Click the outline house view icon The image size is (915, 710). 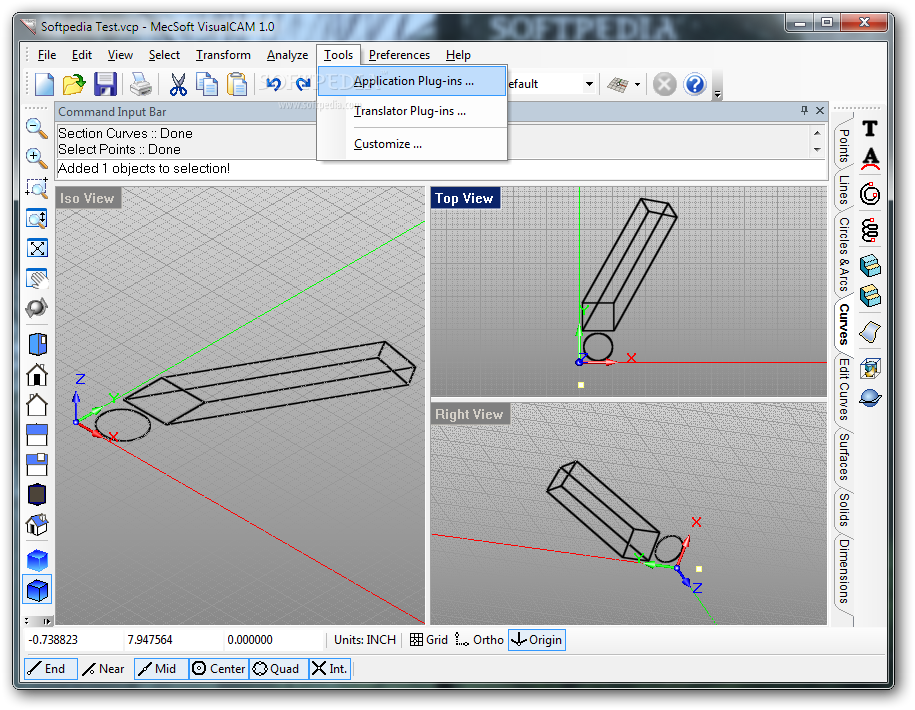37,404
